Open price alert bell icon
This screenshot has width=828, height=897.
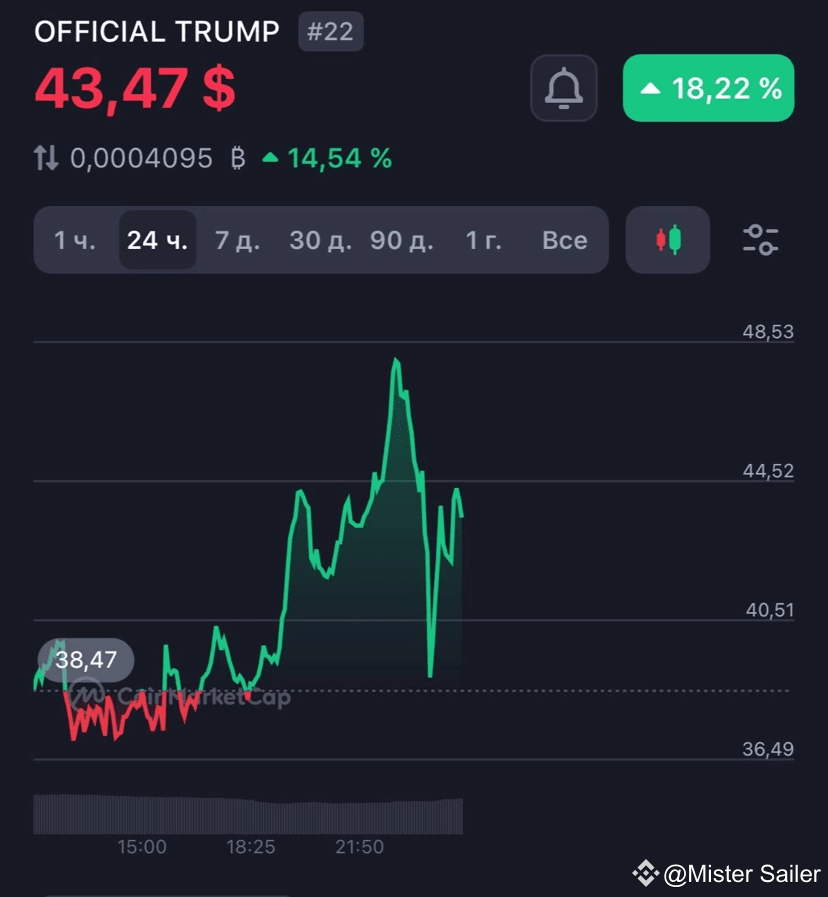coord(564,88)
